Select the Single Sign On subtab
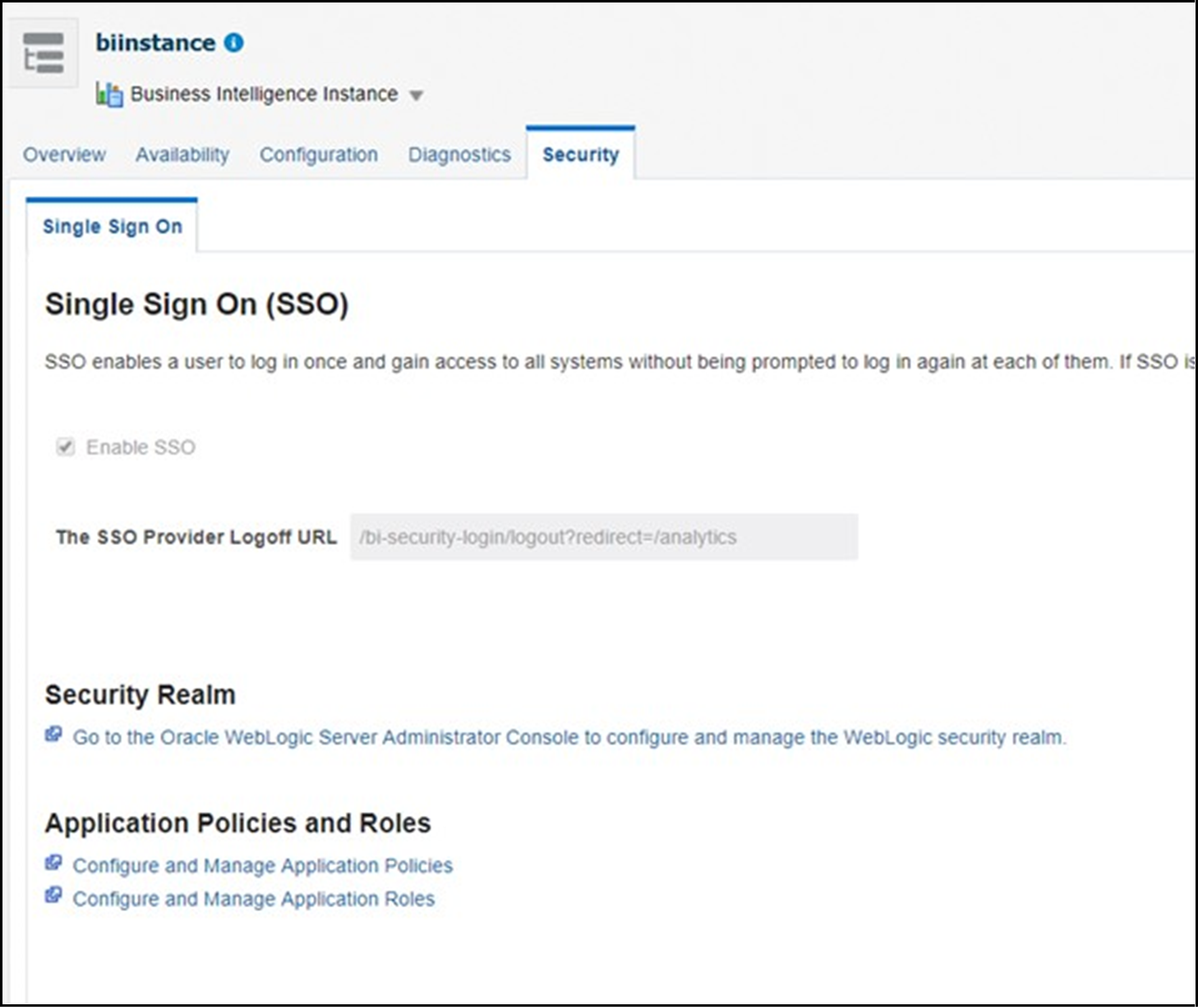Screen dimensions: 1198x1008 [113, 226]
